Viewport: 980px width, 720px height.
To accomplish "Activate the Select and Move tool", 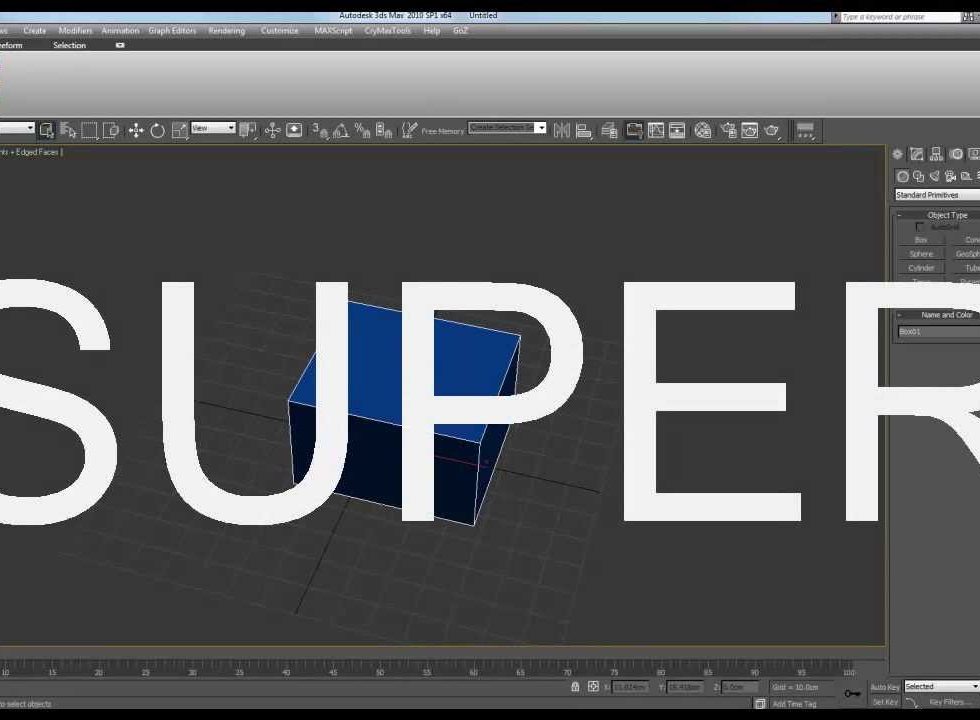I will point(136,131).
